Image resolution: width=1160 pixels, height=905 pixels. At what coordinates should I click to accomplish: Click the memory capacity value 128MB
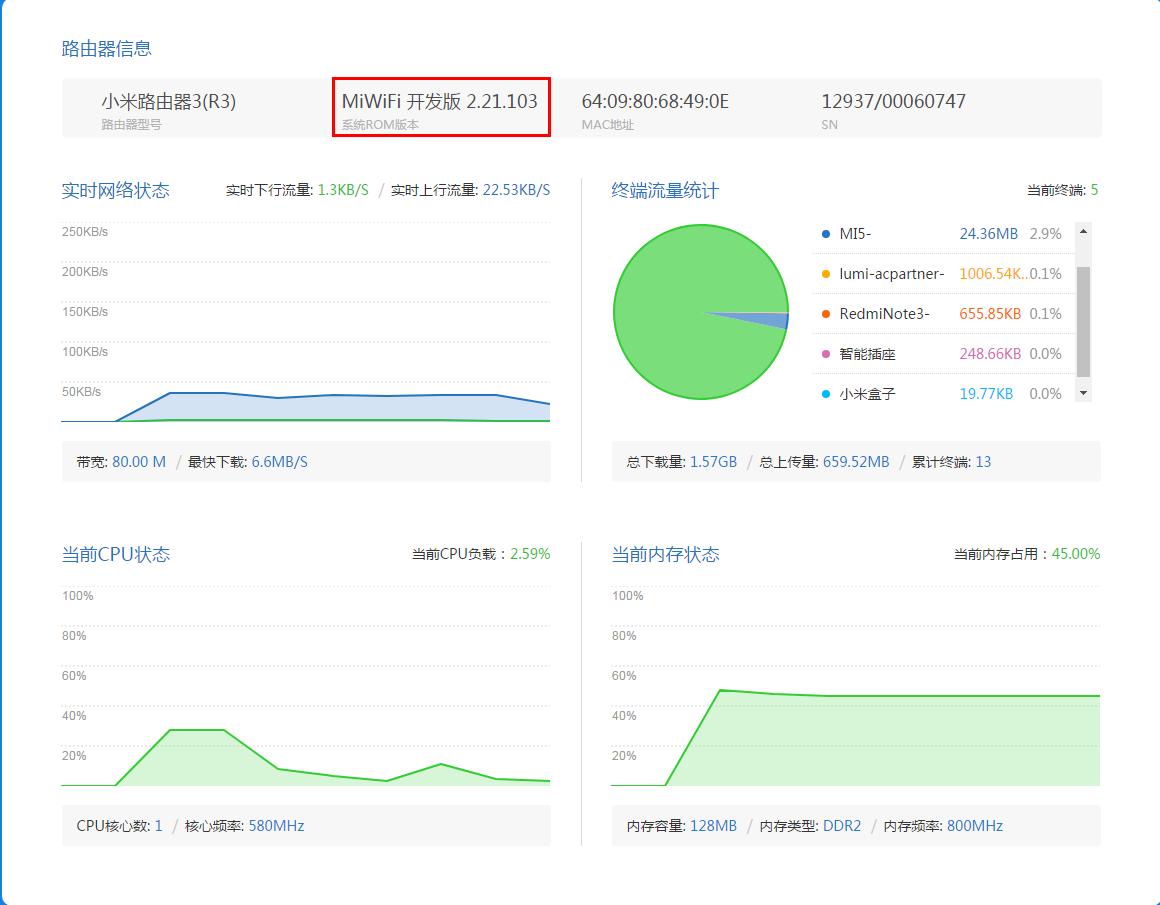coord(713,826)
